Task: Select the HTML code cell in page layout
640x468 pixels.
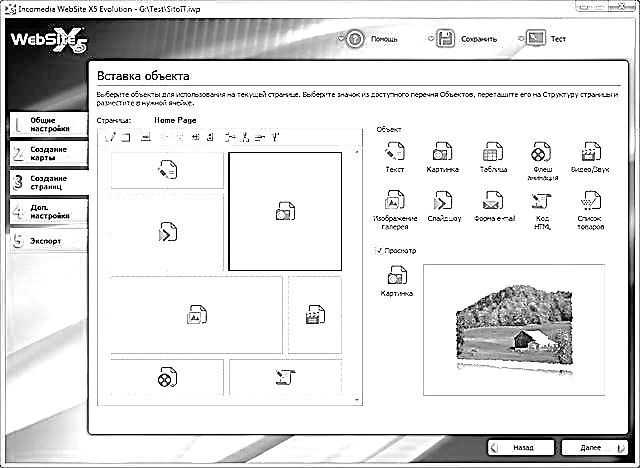Action: (x=285, y=377)
